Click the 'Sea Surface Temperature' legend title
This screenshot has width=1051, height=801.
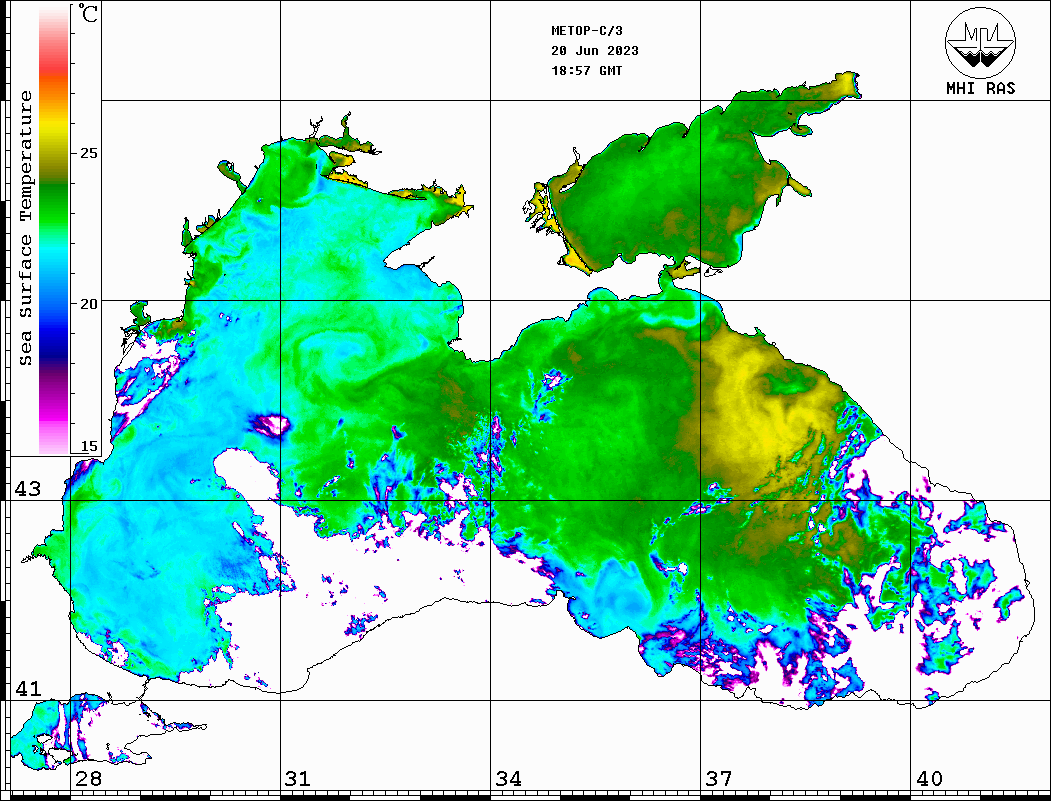pyautogui.click(x=25, y=228)
